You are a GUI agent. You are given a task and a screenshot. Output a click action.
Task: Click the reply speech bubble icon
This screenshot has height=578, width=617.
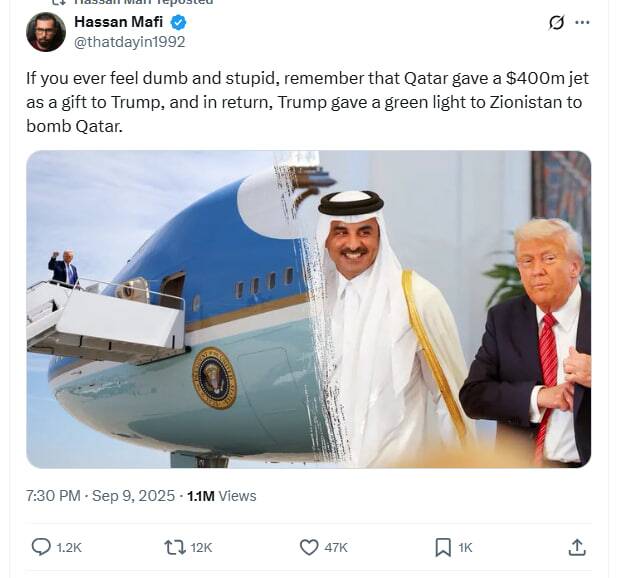click(x=41, y=547)
